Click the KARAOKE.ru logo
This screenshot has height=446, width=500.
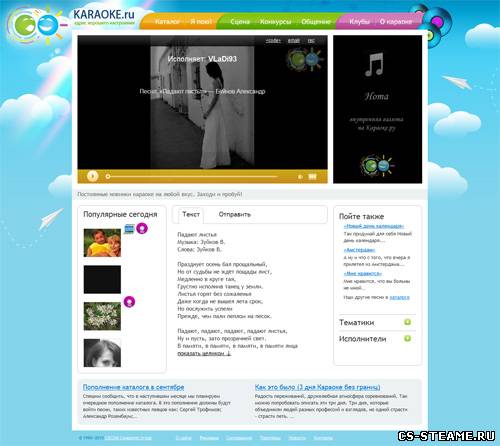click(x=104, y=16)
